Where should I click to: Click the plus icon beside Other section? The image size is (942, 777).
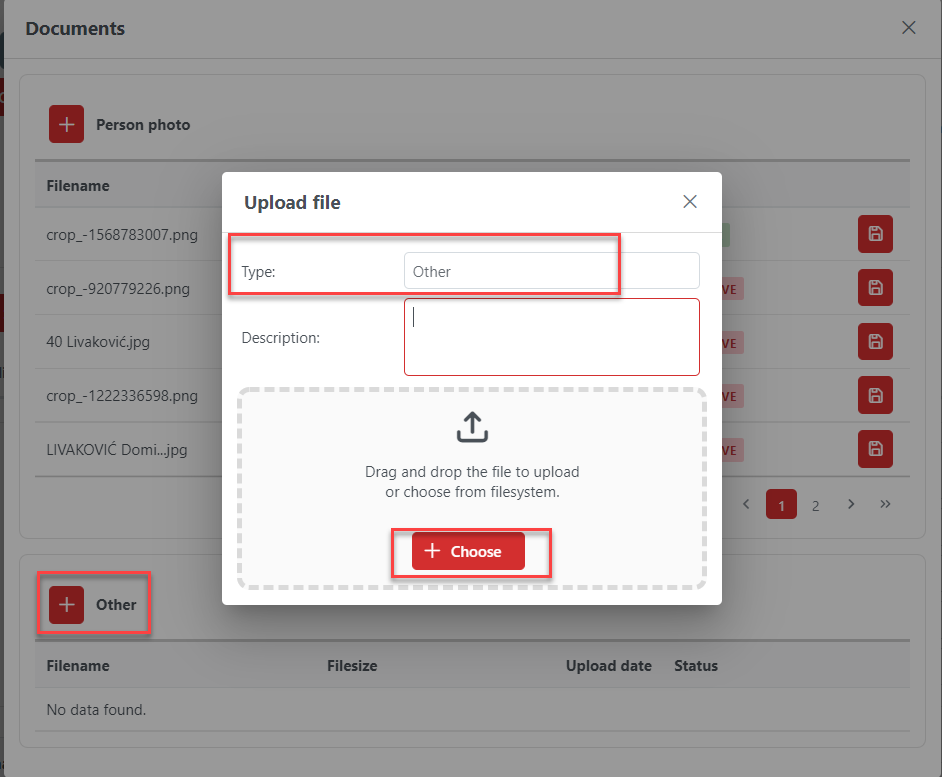tap(67, 605)
